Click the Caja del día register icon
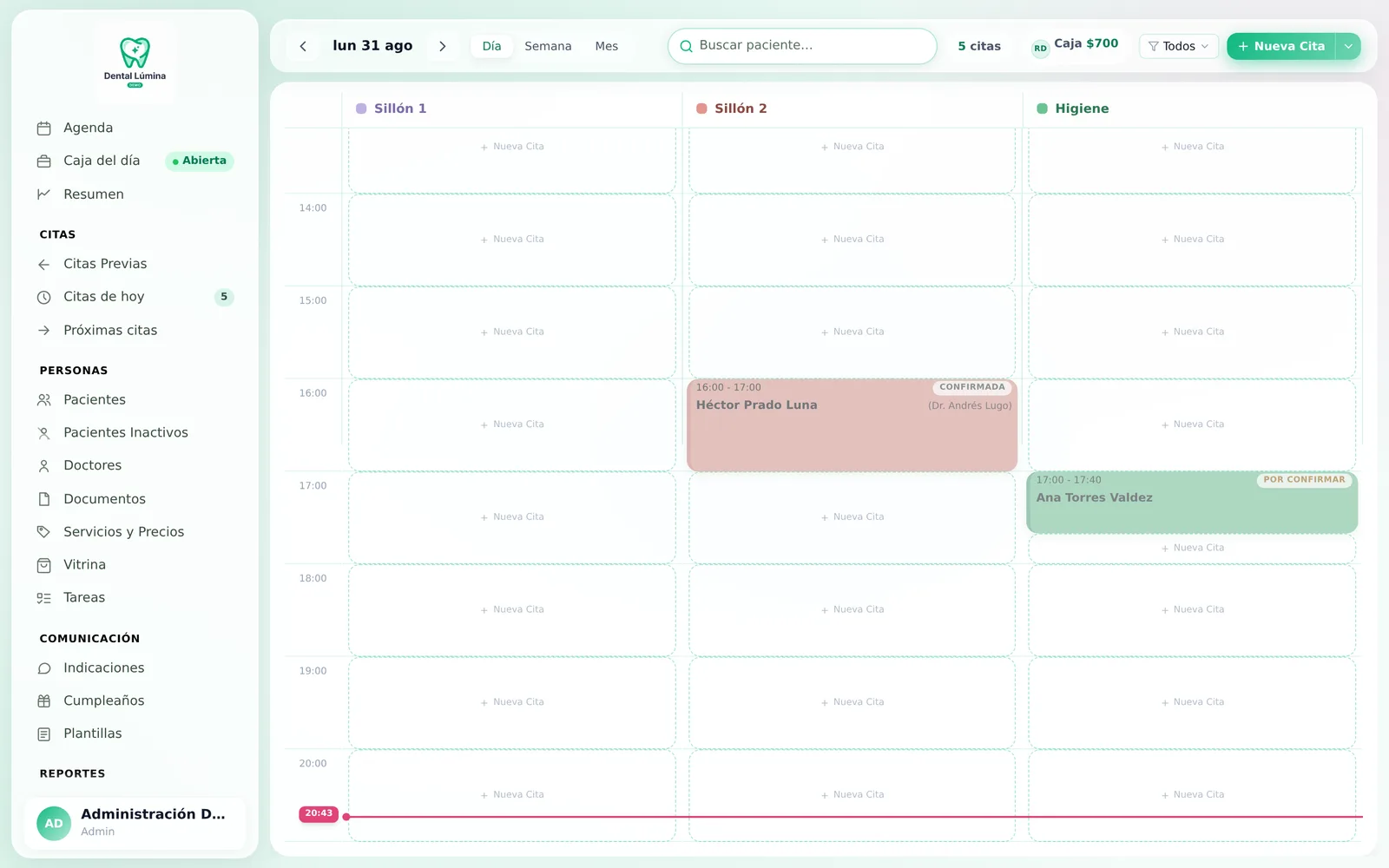This screenshot has height=868, width=1389. 44,161
